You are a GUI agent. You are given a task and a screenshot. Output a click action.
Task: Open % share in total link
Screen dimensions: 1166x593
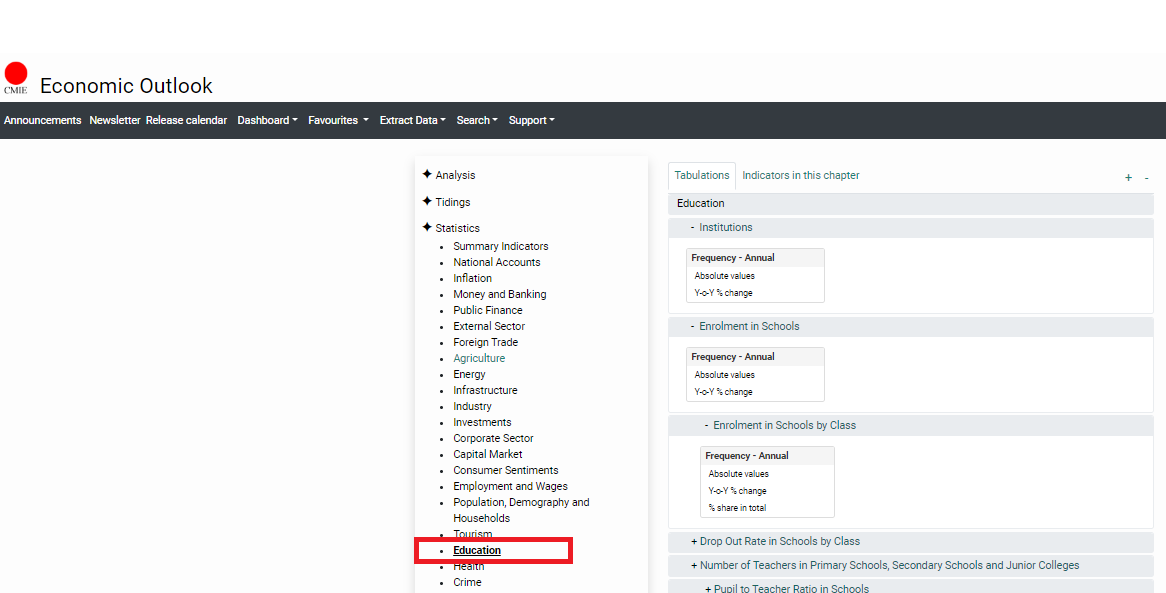click(x=738, y=508)
